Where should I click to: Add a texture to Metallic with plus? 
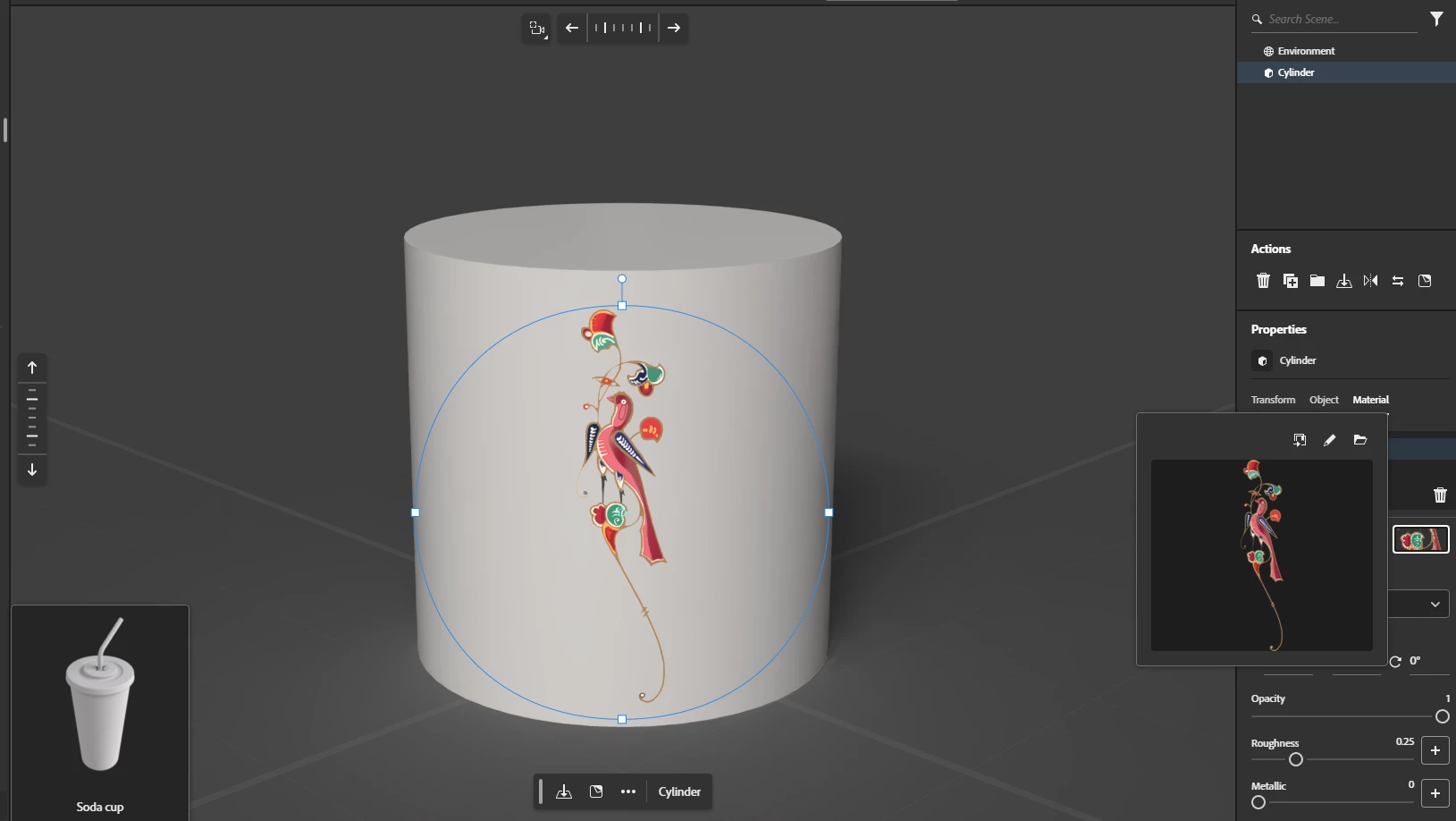point(1435,793)
